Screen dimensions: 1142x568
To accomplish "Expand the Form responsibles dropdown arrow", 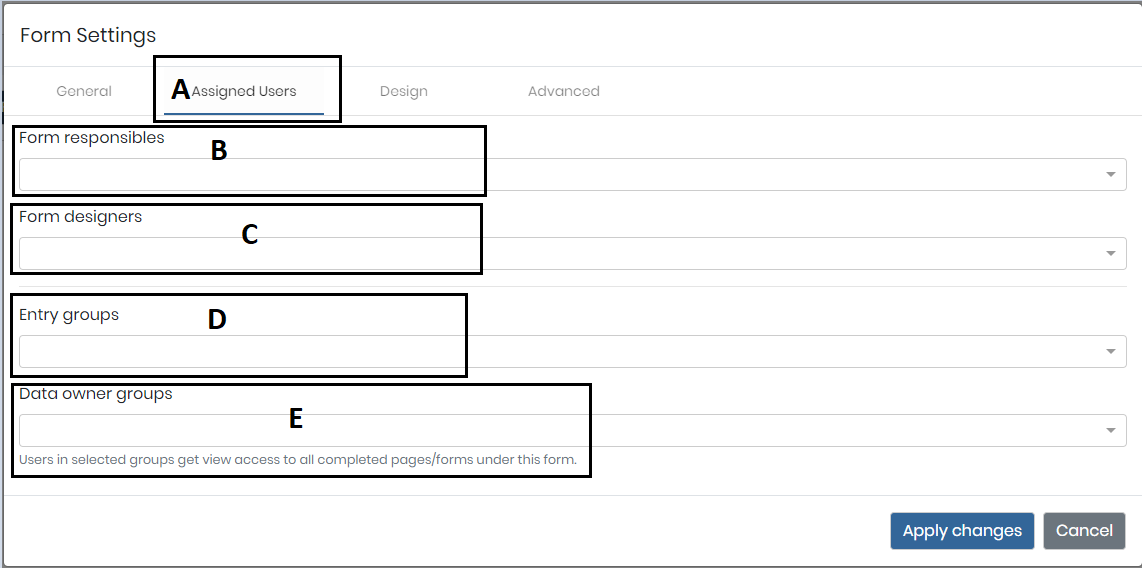I will coord(1111,175).
